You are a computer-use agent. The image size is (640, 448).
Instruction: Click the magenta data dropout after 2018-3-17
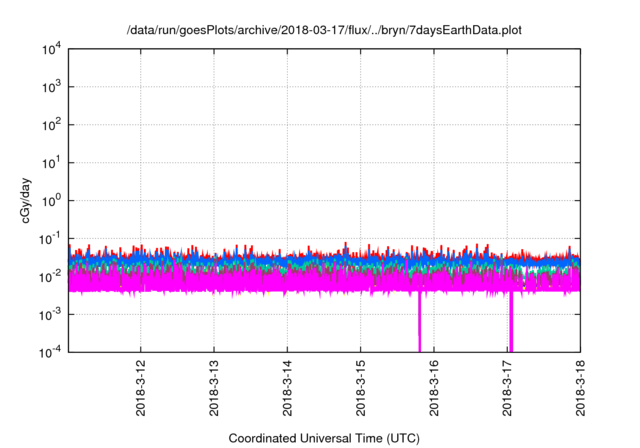[x=511, y=322]
